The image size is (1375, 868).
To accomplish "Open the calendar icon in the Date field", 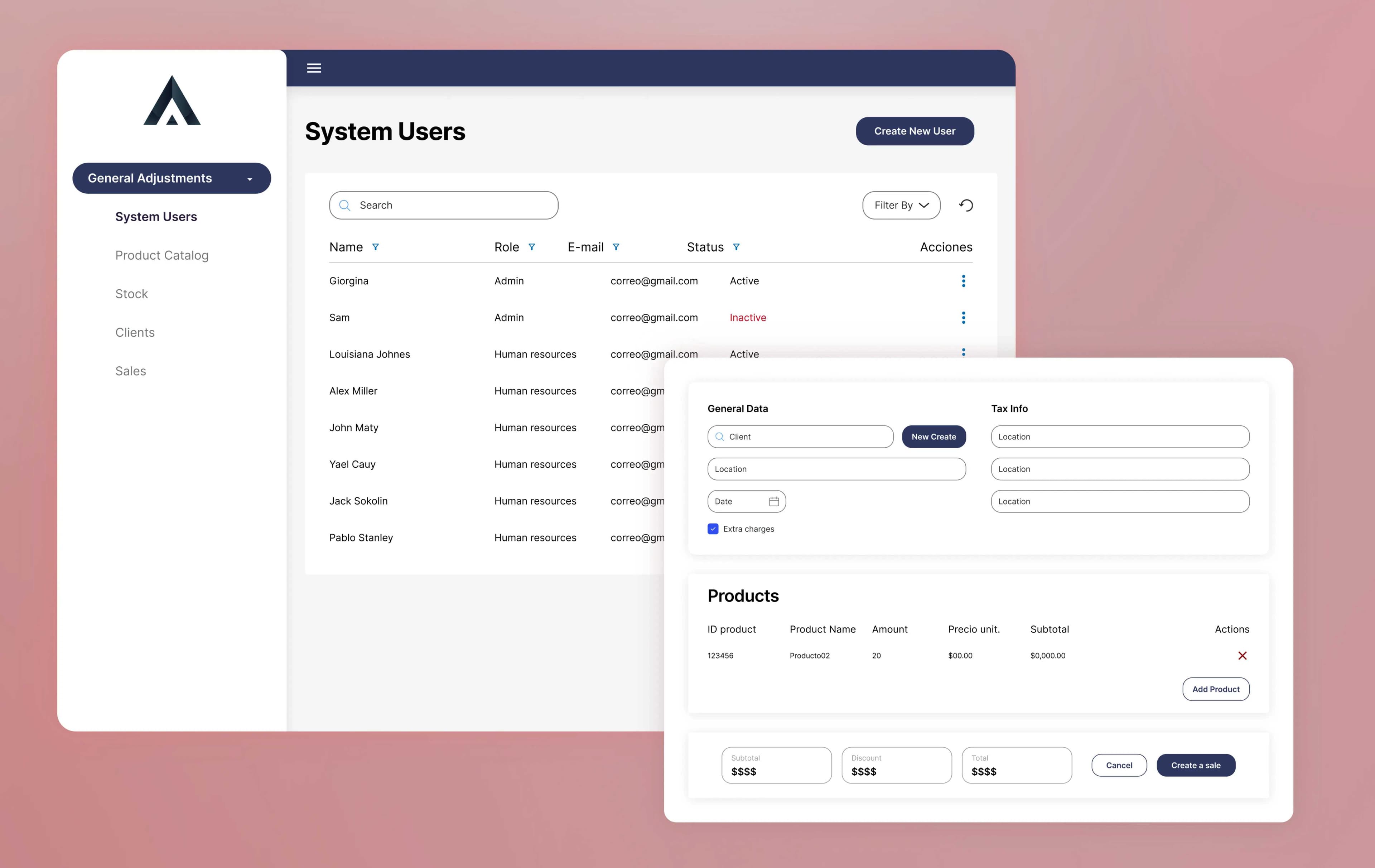I will tap(774, 501).
